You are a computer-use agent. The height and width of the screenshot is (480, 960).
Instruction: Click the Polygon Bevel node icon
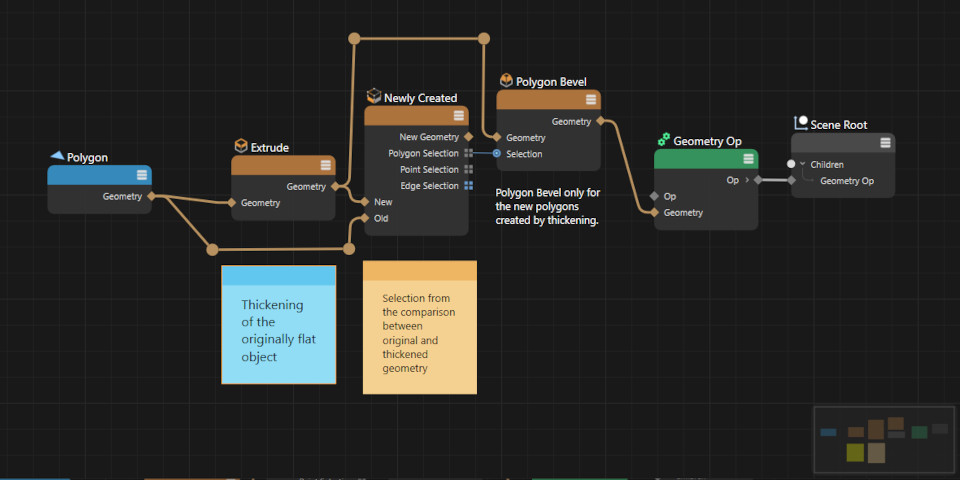506,81
